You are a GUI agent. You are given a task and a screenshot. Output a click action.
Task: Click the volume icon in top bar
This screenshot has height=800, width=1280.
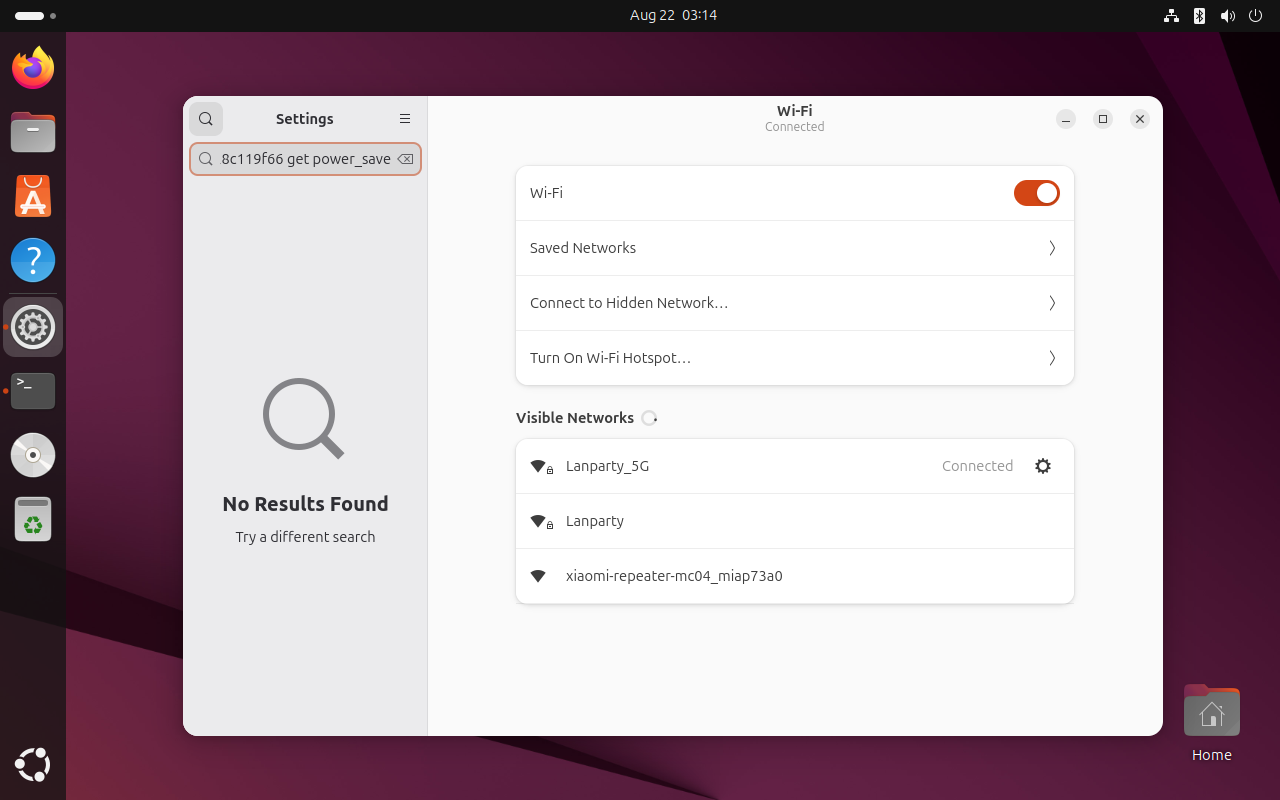click(x=1228, y=16)
